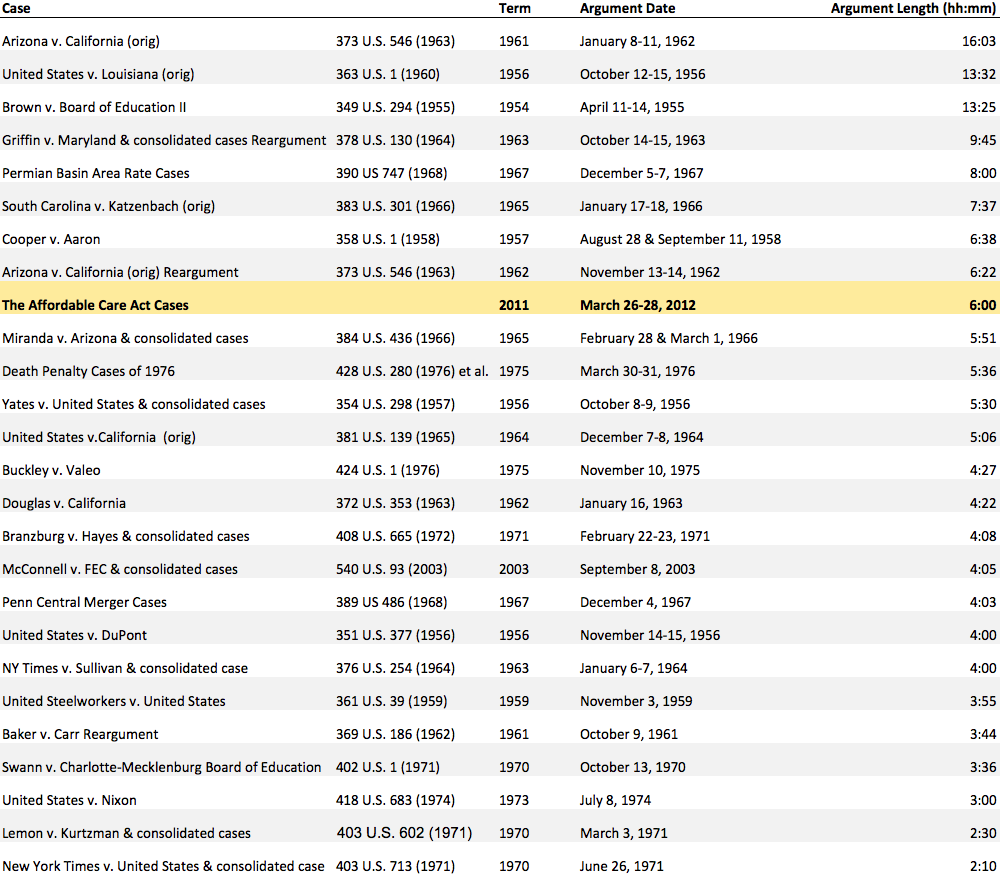
Task: Click citation '349 U.S. 294 (1955)'
Action: click(396, 107)
